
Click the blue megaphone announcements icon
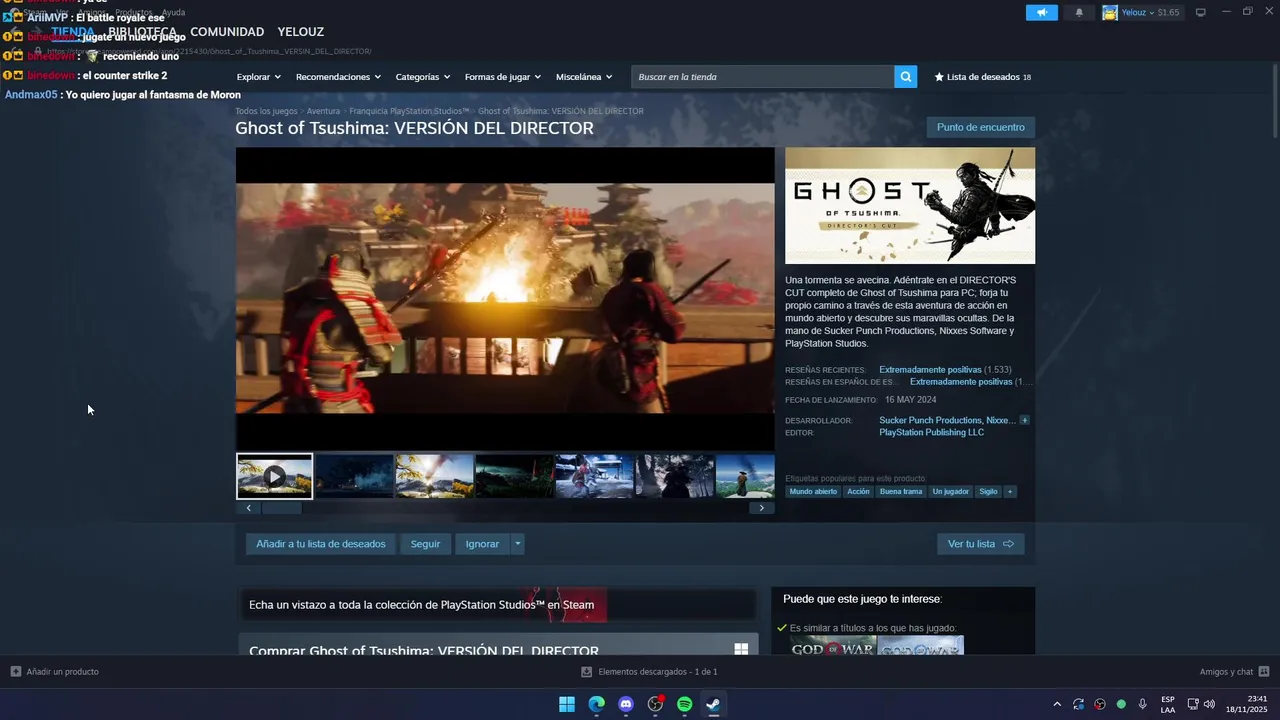1041,12
